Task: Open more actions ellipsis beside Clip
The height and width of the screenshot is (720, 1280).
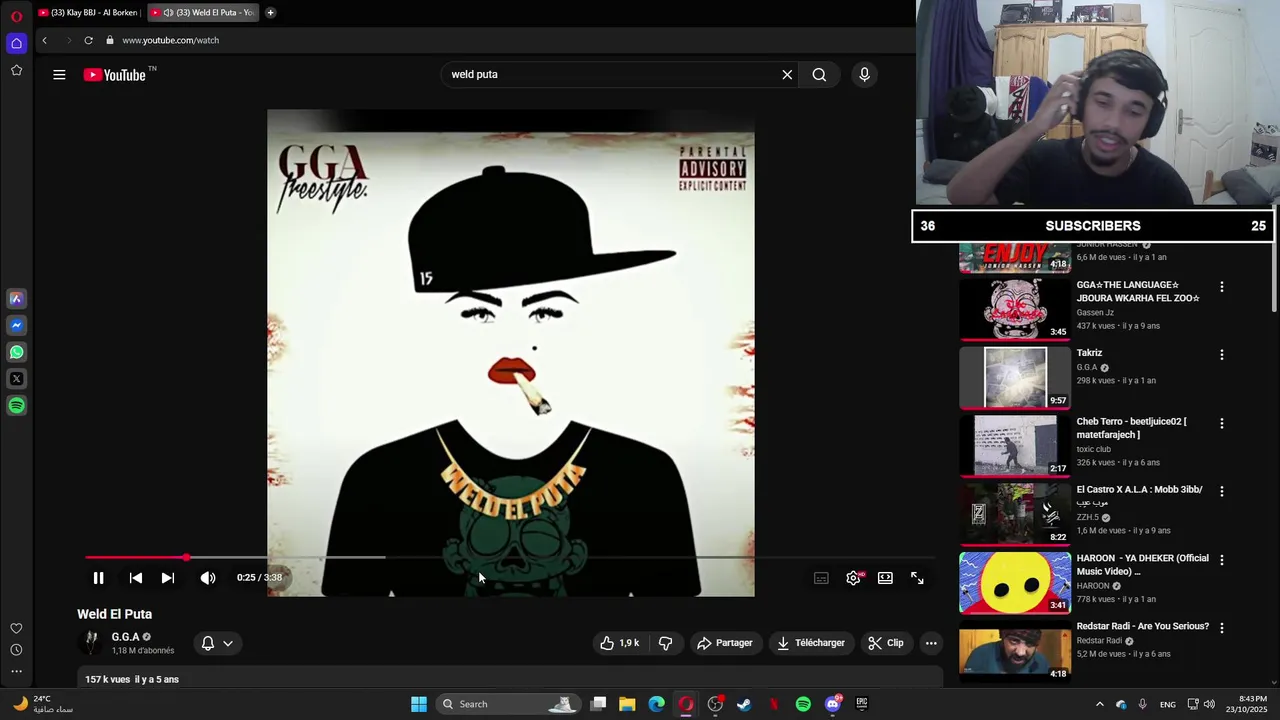Action: [931, 643]
